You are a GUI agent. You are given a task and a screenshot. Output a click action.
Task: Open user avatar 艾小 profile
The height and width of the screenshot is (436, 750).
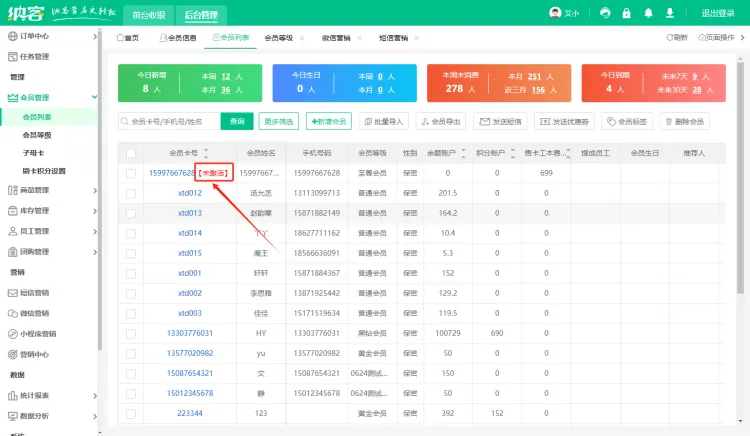pyautogui.click(x=564, y=13)
